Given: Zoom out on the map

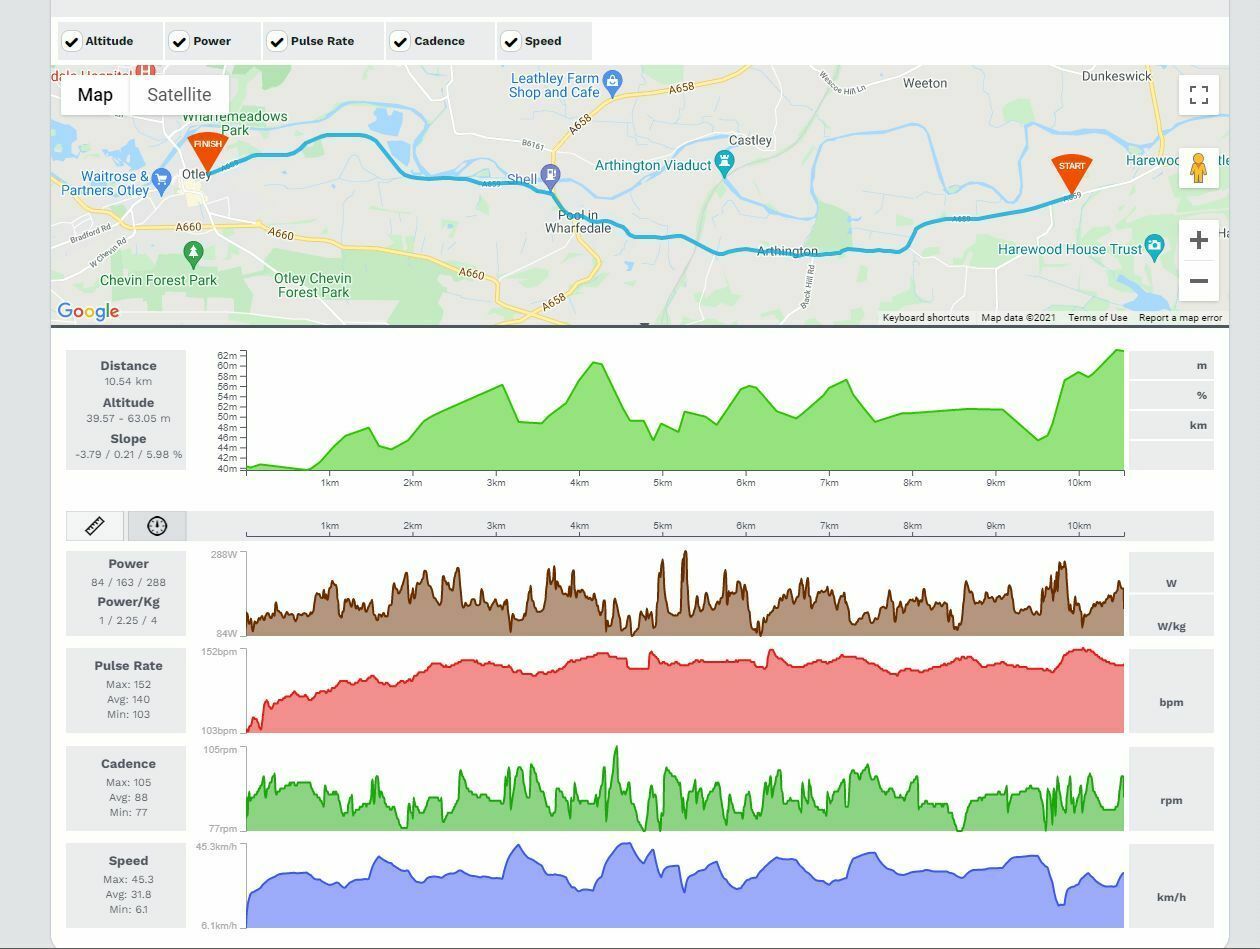Looking at the screenshot, I should 1199,281.
